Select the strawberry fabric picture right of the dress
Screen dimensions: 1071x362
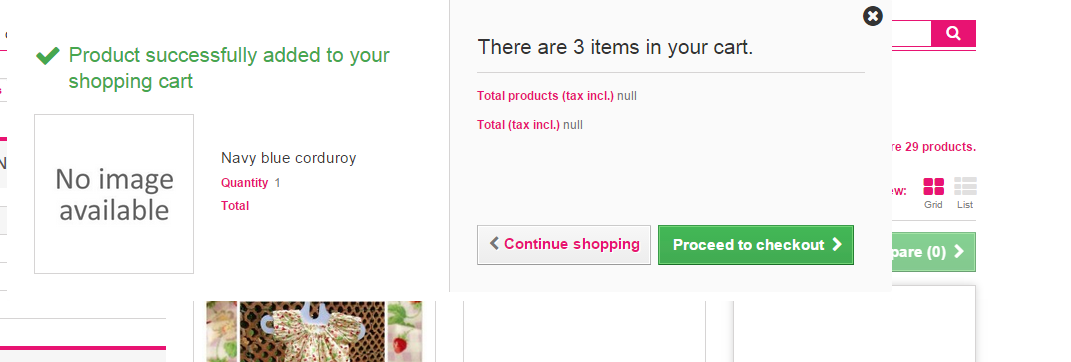(405, 332)
